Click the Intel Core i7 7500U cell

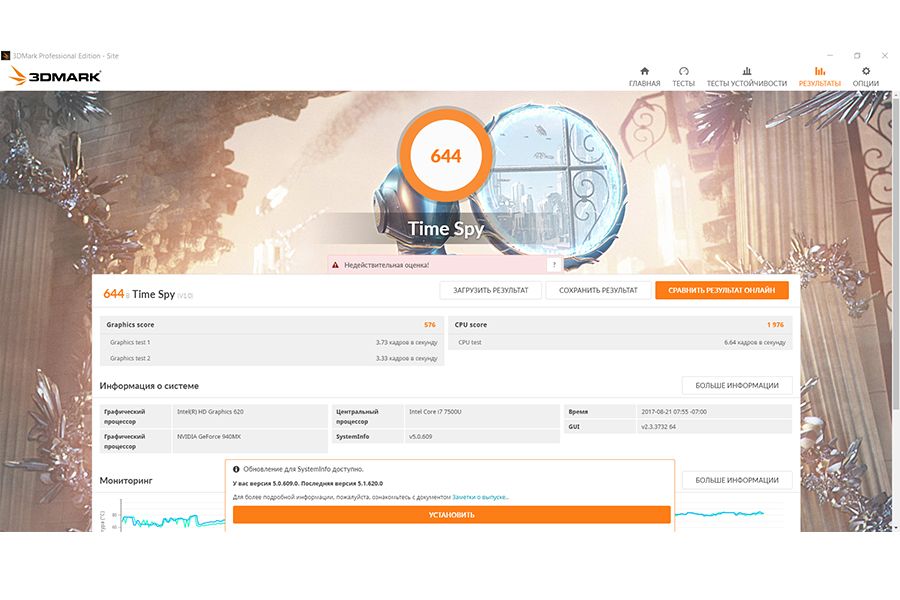click(x=482, y=416)
